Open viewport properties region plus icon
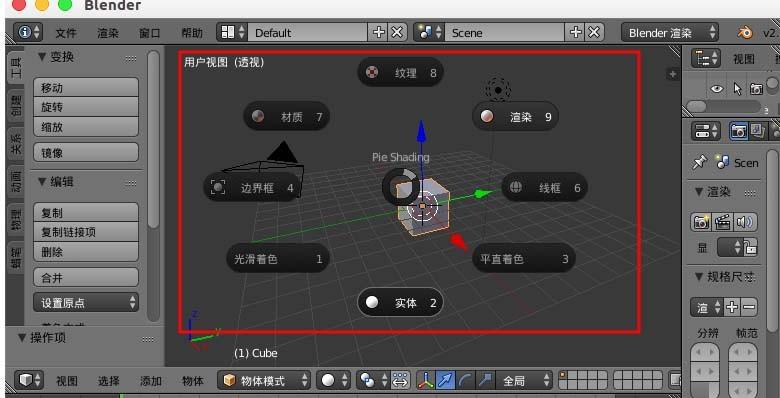The height and width of the screenshot is (398, 780). (673, 74)
